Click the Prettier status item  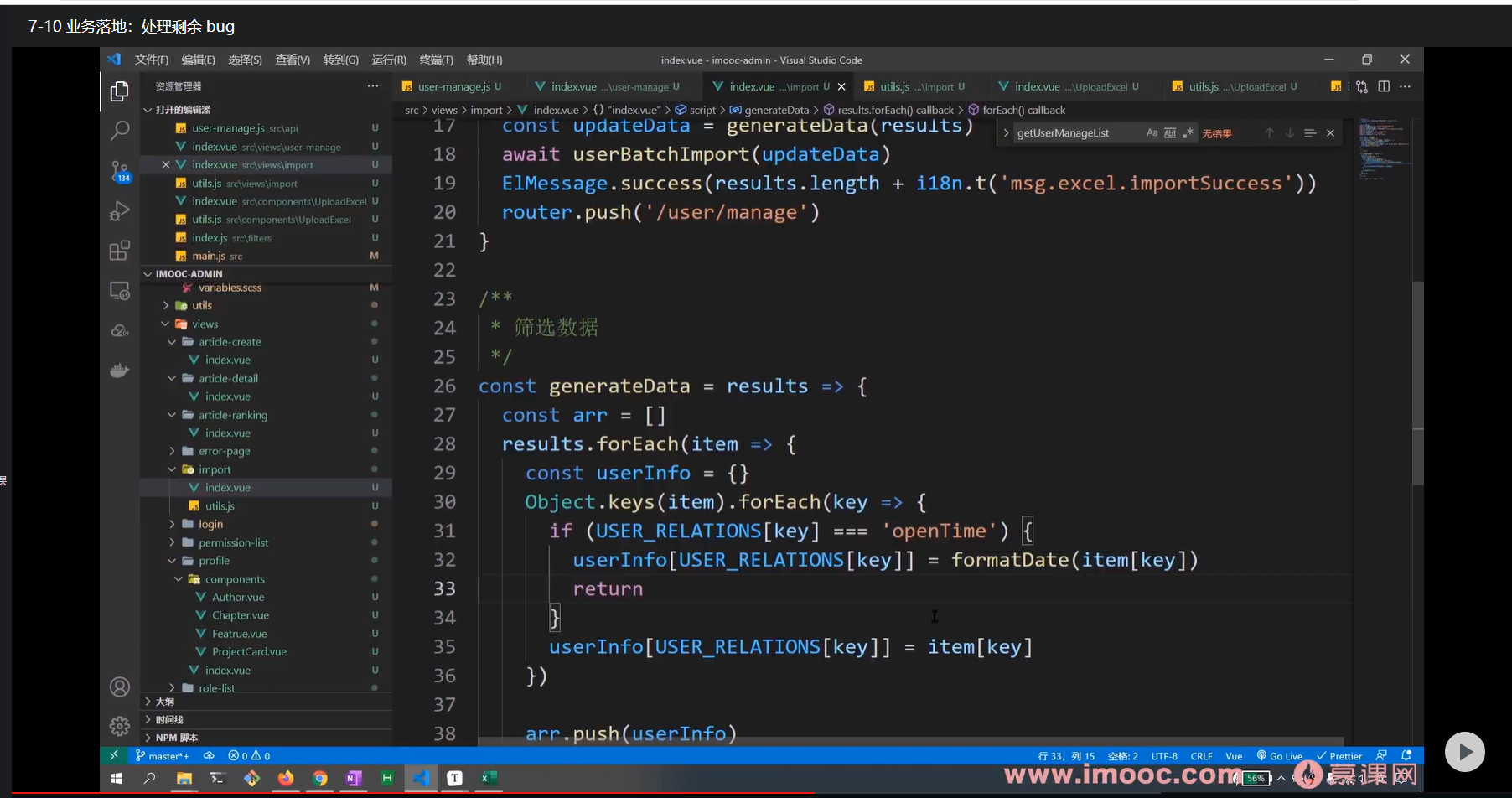[1339, 755]
